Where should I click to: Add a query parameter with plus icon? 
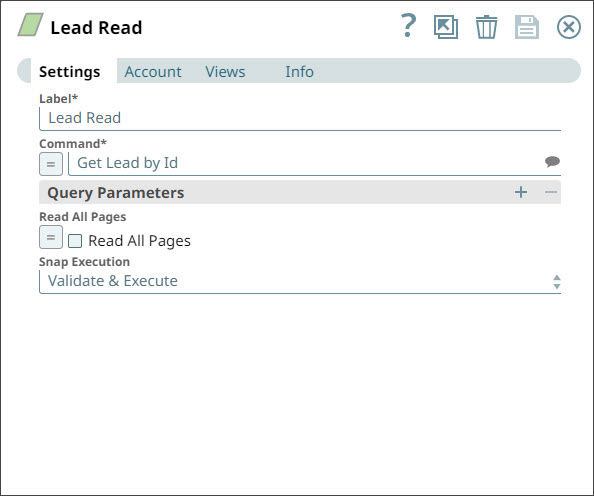tap(521, 192)
